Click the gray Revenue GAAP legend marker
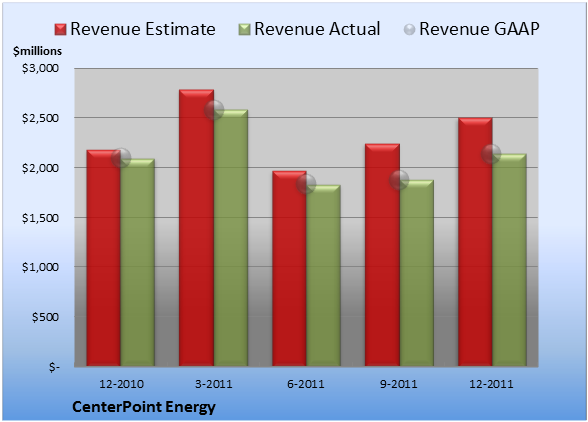The height and width of the screenshot is (422, 588). click(410, 29)
